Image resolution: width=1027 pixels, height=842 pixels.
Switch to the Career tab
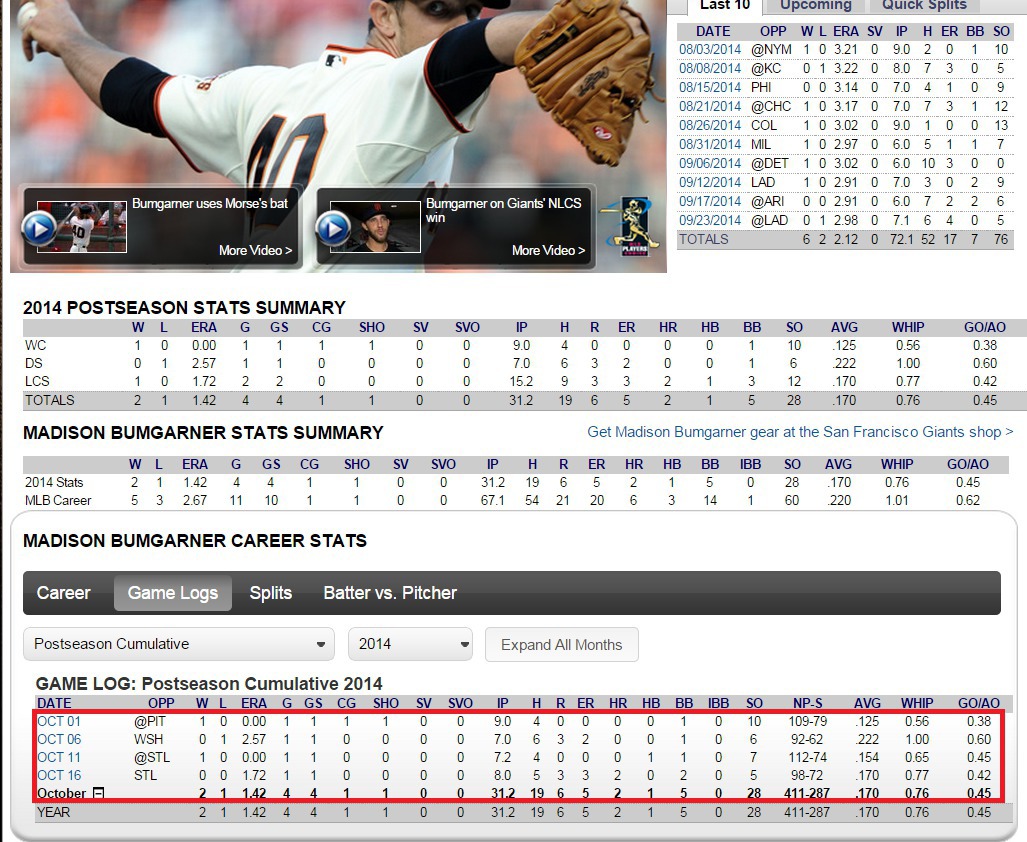click(x=64, y=593)
